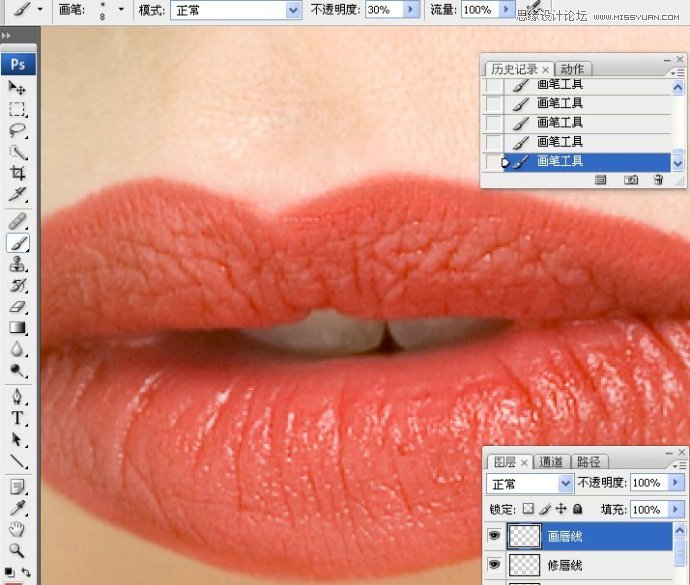Select the Pen tool

[x=17, y=397]
